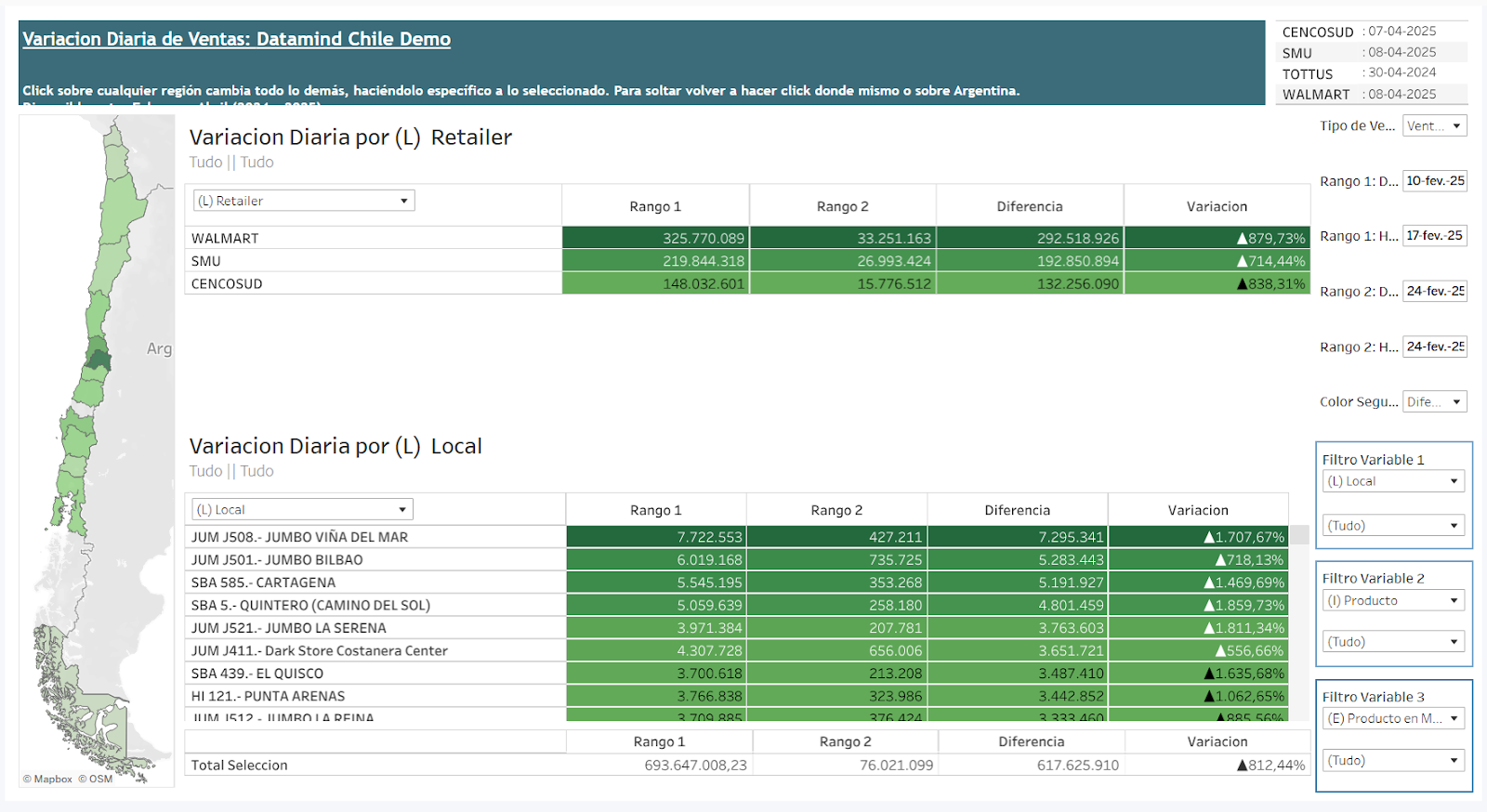Screen dimensions: 1487x812
Task: Open the (Tudo) dropdown under Filtro Variable 1
Action: (x=1393, y=526)
